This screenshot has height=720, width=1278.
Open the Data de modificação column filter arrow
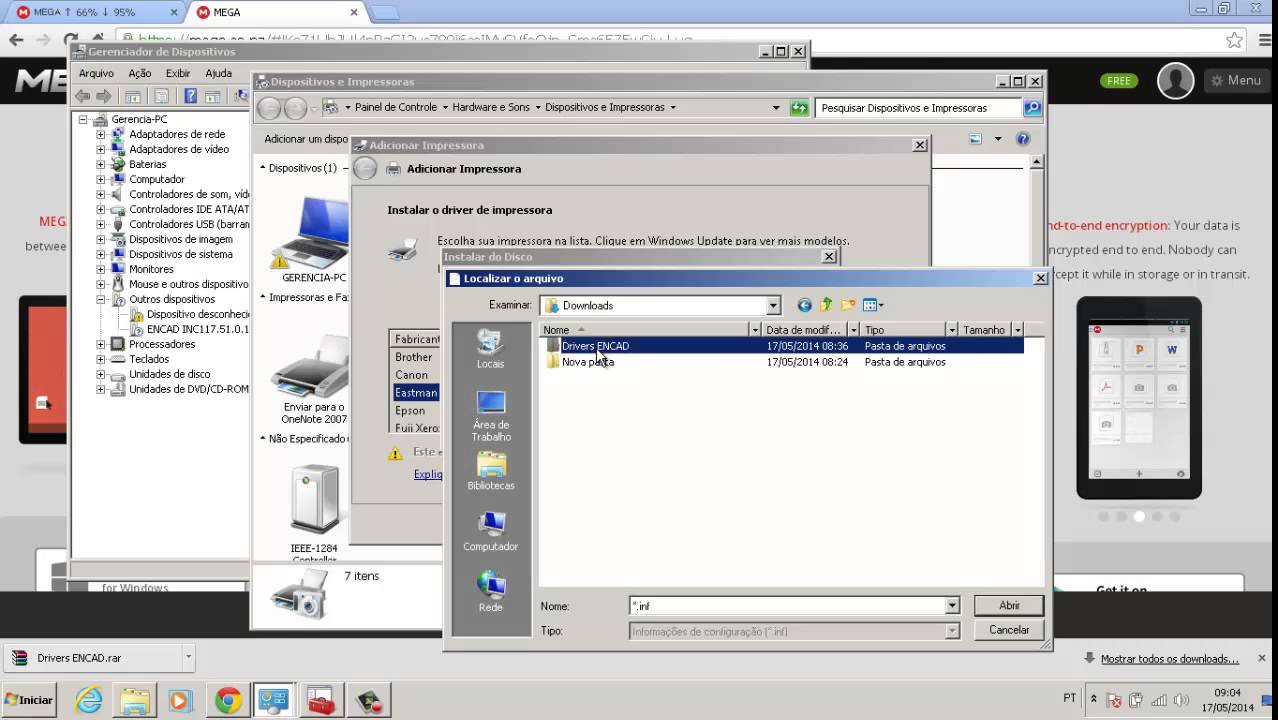853,329
